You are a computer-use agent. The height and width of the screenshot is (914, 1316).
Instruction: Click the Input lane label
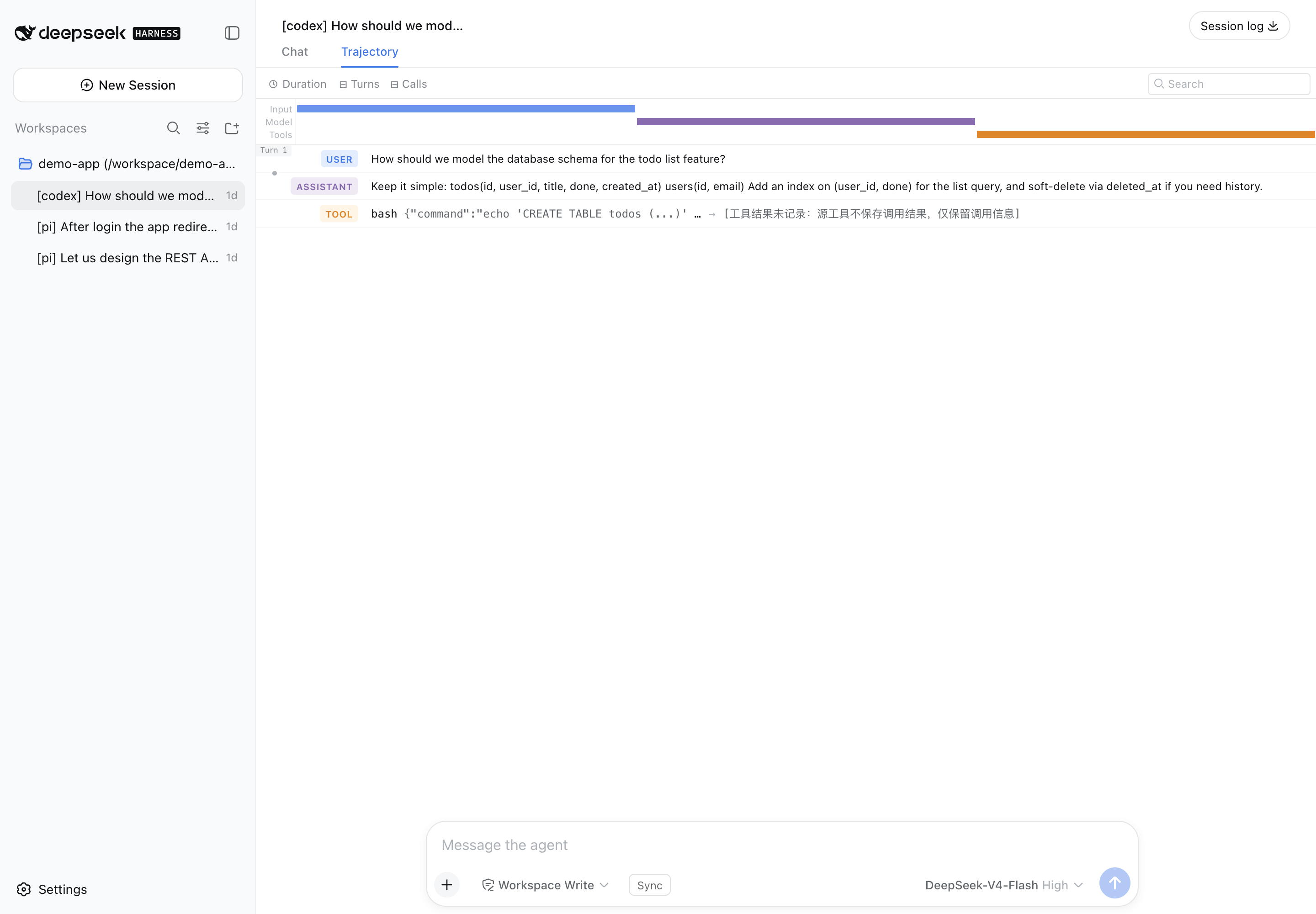(281, 109)
